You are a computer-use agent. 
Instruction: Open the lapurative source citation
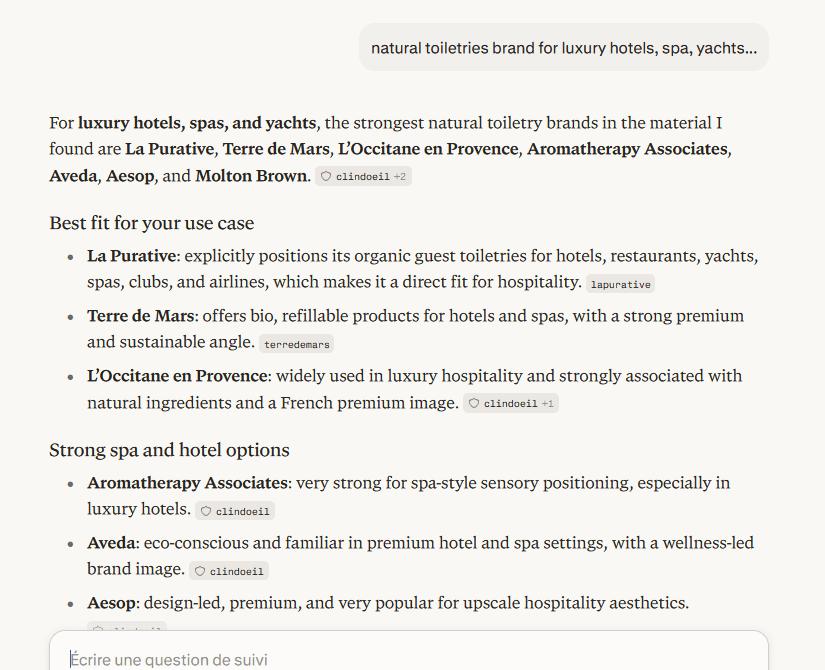(620, 284)
